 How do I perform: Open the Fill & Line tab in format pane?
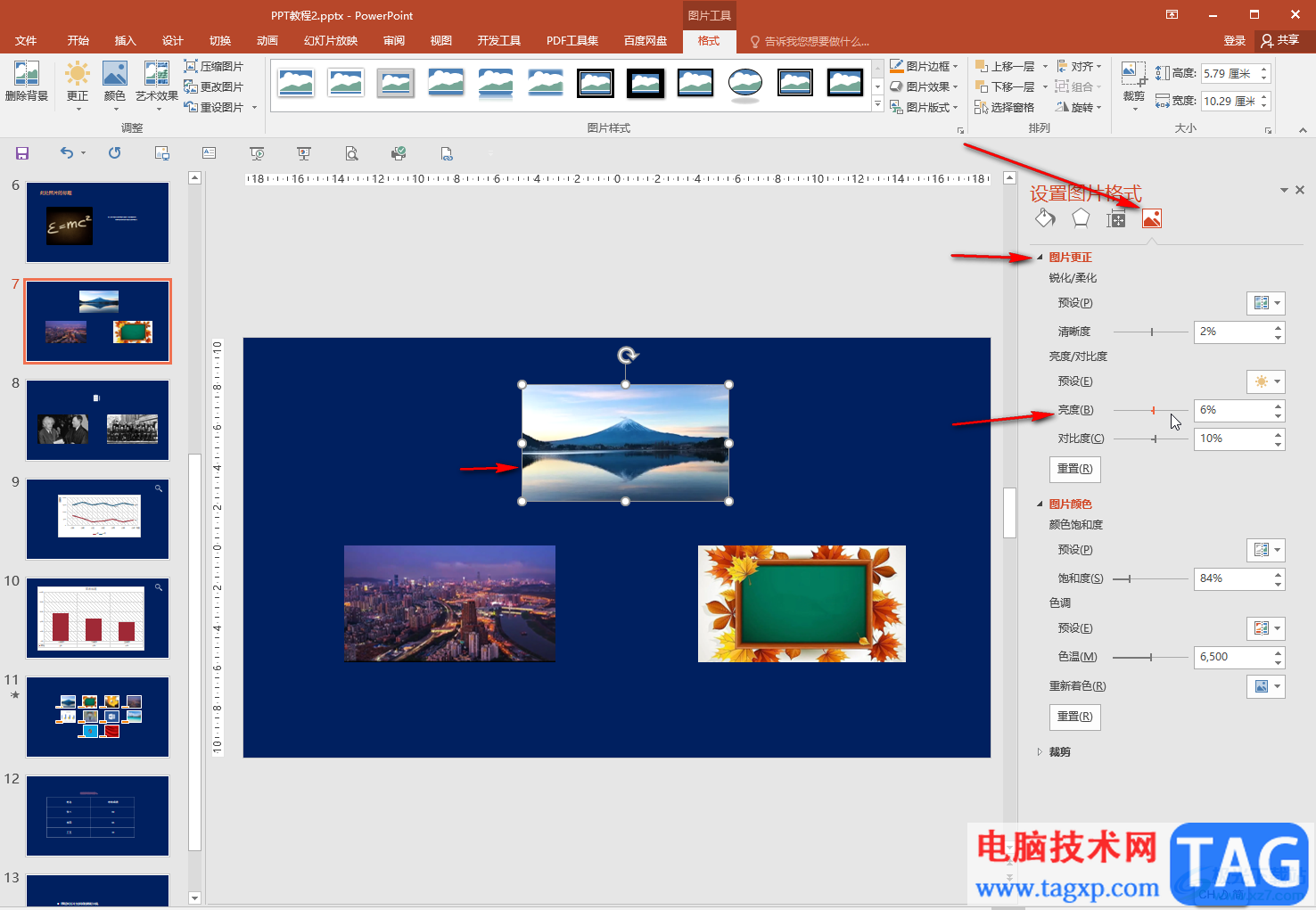pyautogui.click(x=1045, y=218)
